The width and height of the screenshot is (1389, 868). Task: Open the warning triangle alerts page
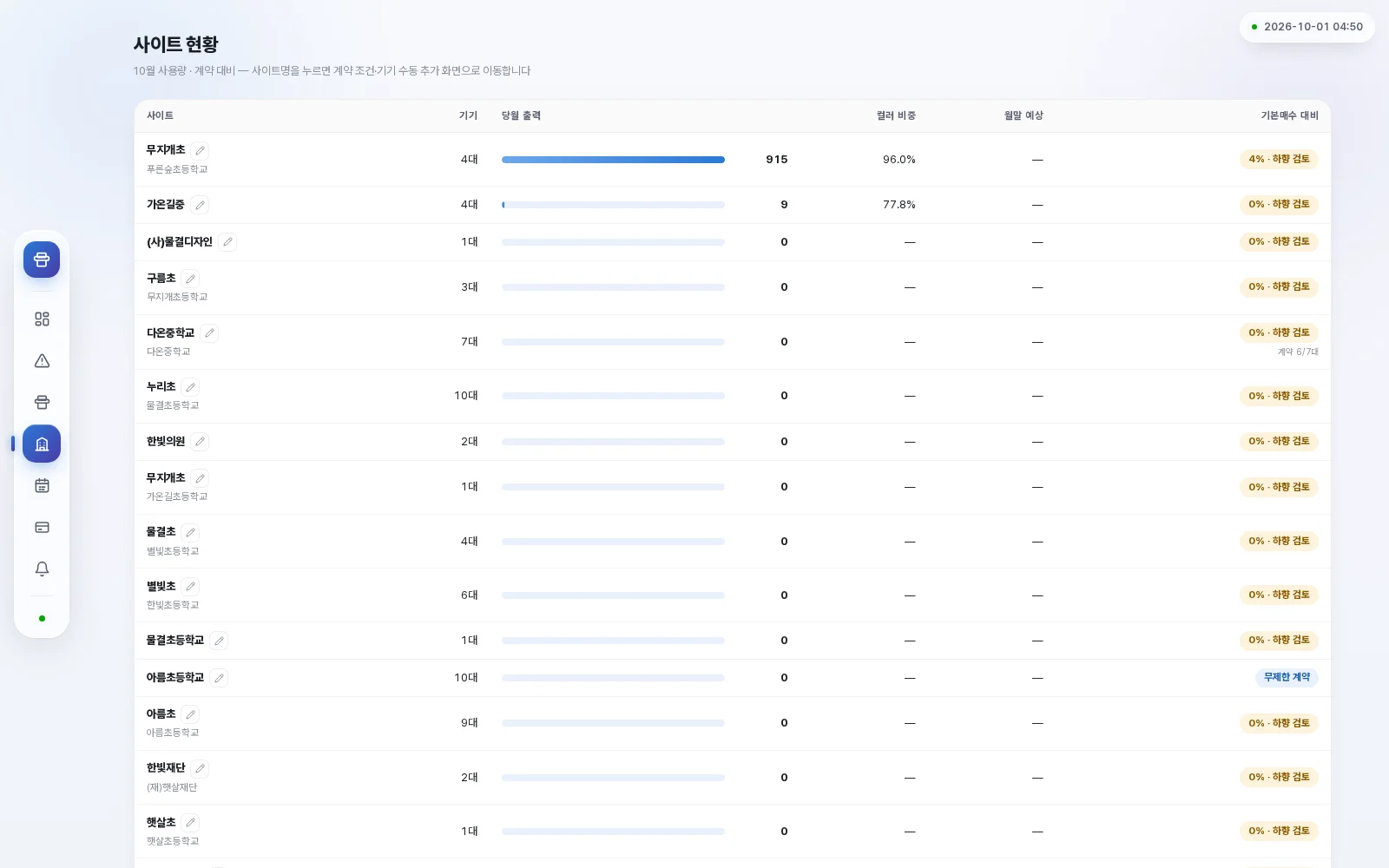pyautogui.click(x=42, y=361)
